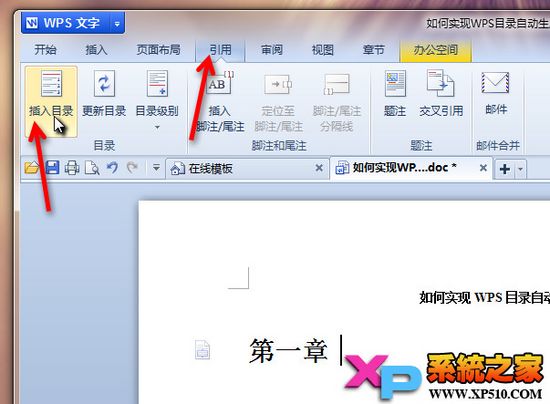
Task: Click the disabled 定位至脚注/尾注 icon
Action: point(278,84)
